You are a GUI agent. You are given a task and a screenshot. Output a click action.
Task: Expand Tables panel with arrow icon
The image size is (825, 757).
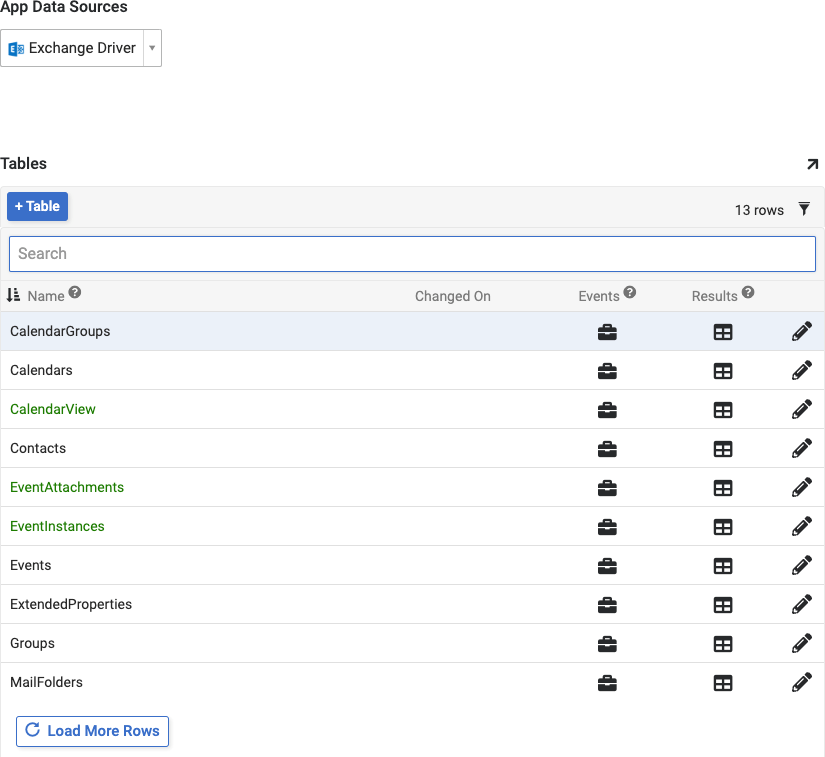click(x=812, y=164)
